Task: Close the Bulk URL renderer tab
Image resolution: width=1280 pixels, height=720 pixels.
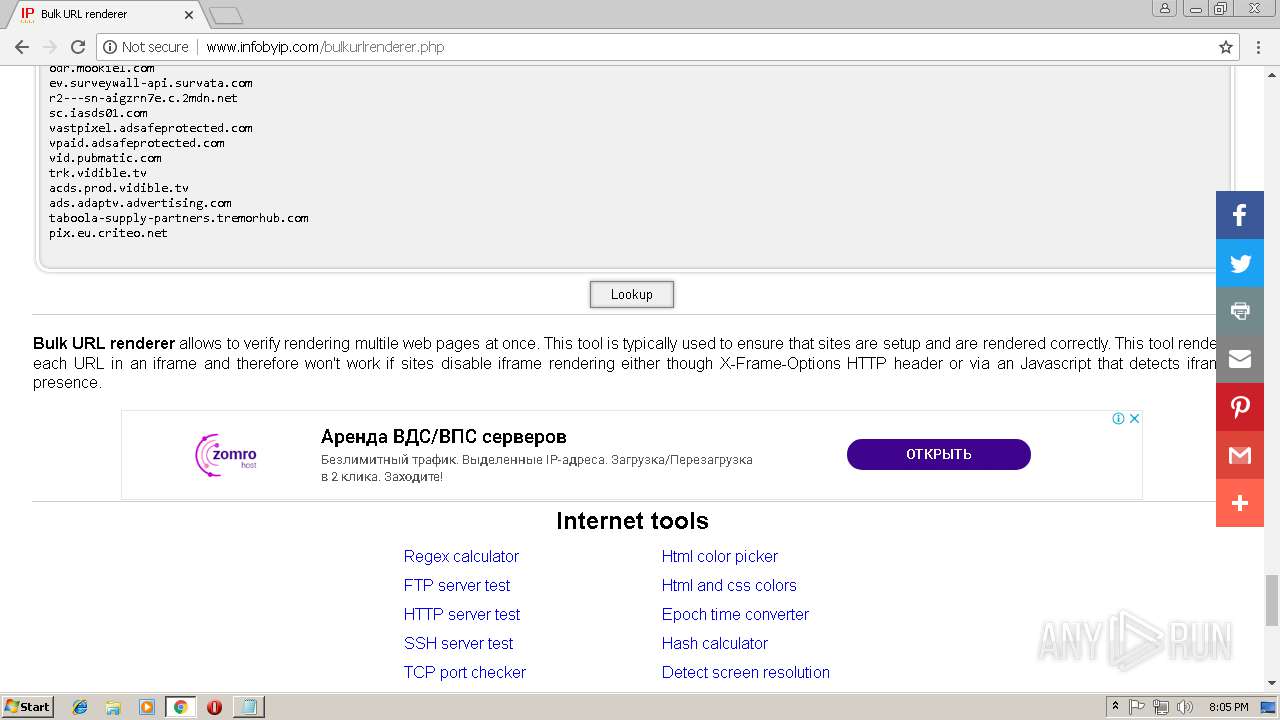Action: (x=189, y=15)
